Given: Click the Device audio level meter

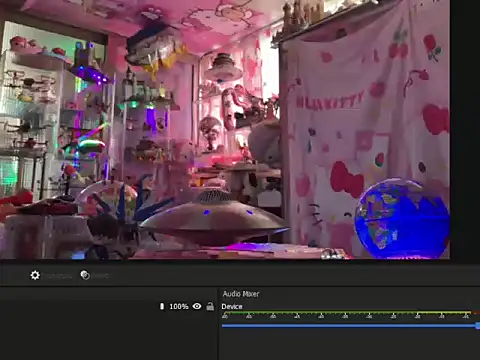Looking at the screenshot, I should click(x=351, y=313).
